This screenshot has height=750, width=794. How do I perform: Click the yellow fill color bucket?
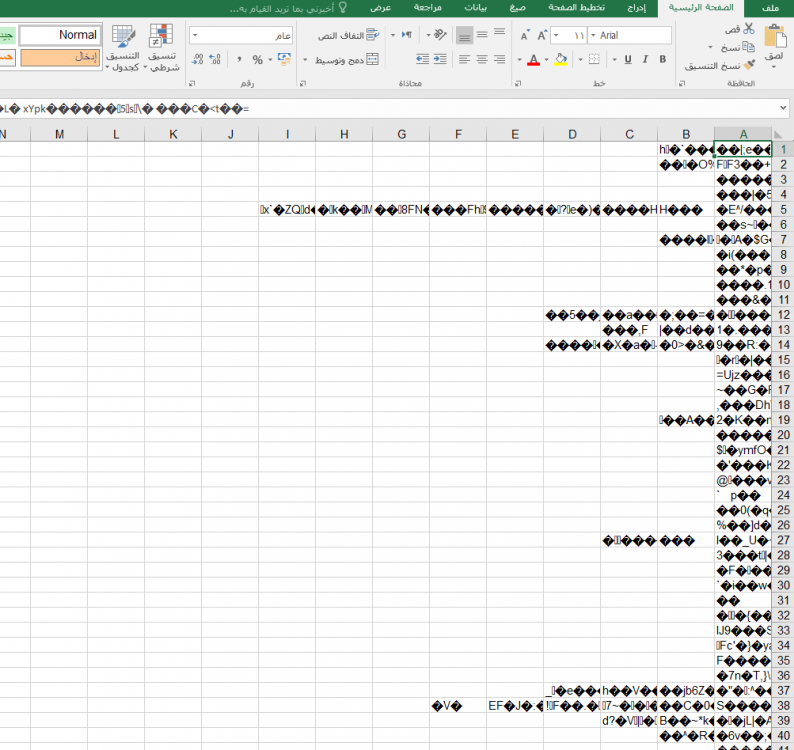pyautogui.click(x=561, y=60)
